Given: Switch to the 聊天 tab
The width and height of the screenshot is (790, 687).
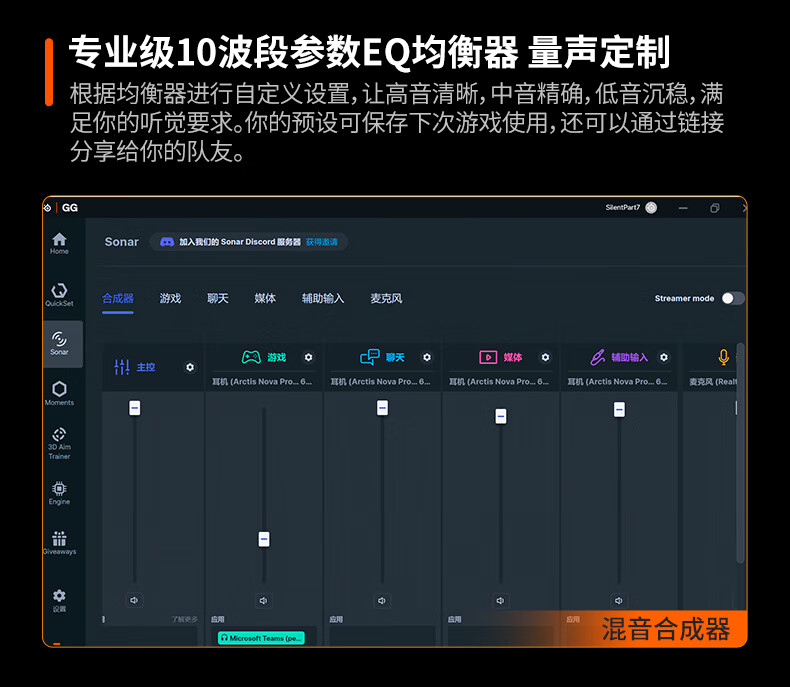Looking at the screenshot, I should click(218, 298).
